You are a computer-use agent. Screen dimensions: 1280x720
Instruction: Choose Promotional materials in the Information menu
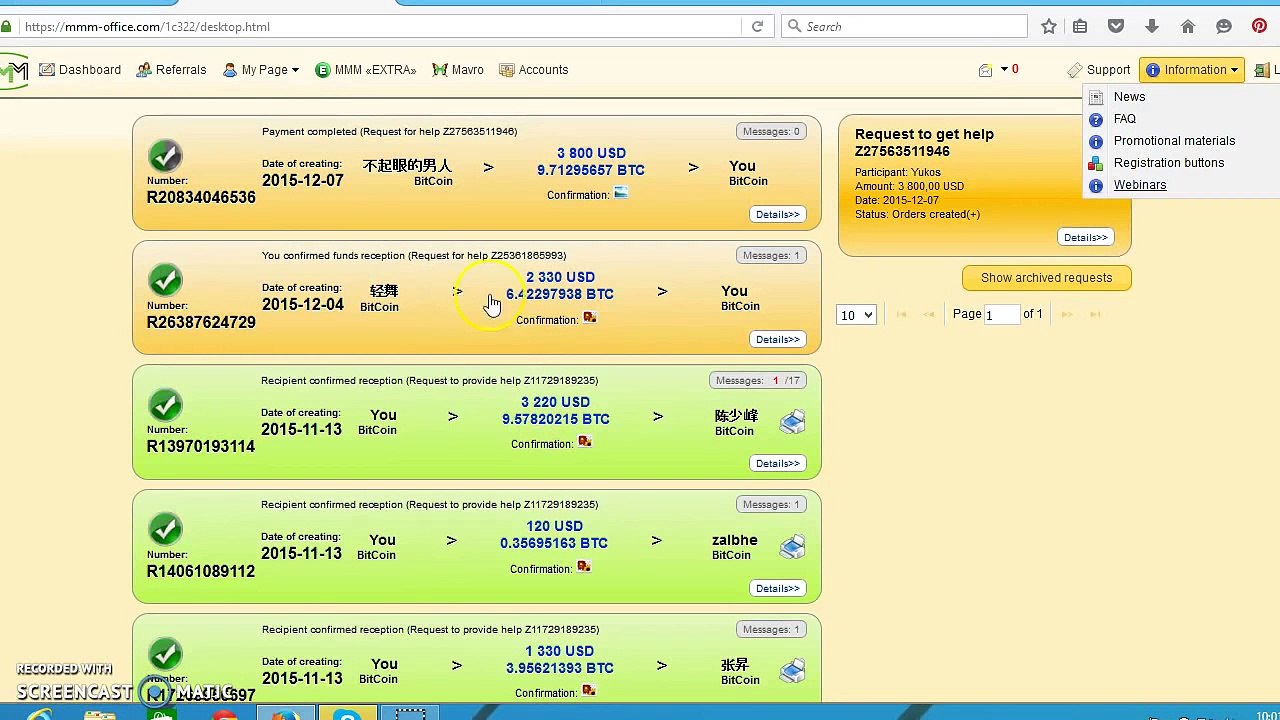[x=1174, y=141]
